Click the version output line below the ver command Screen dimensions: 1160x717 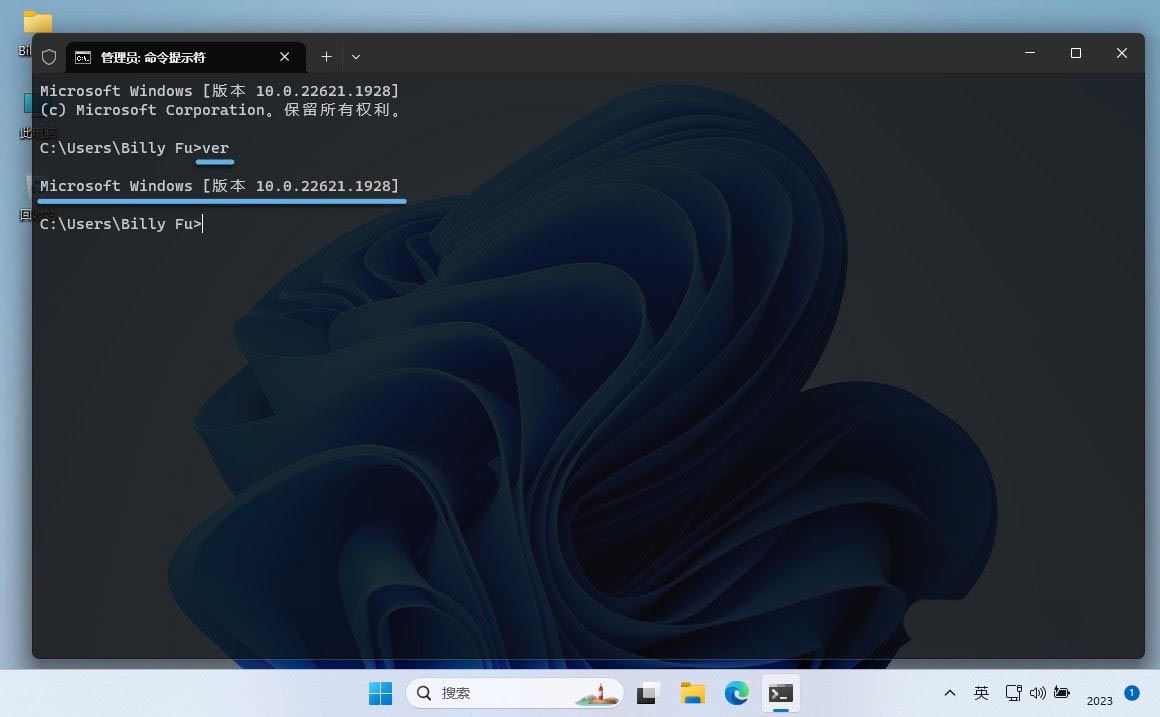[x=220, y=186]
